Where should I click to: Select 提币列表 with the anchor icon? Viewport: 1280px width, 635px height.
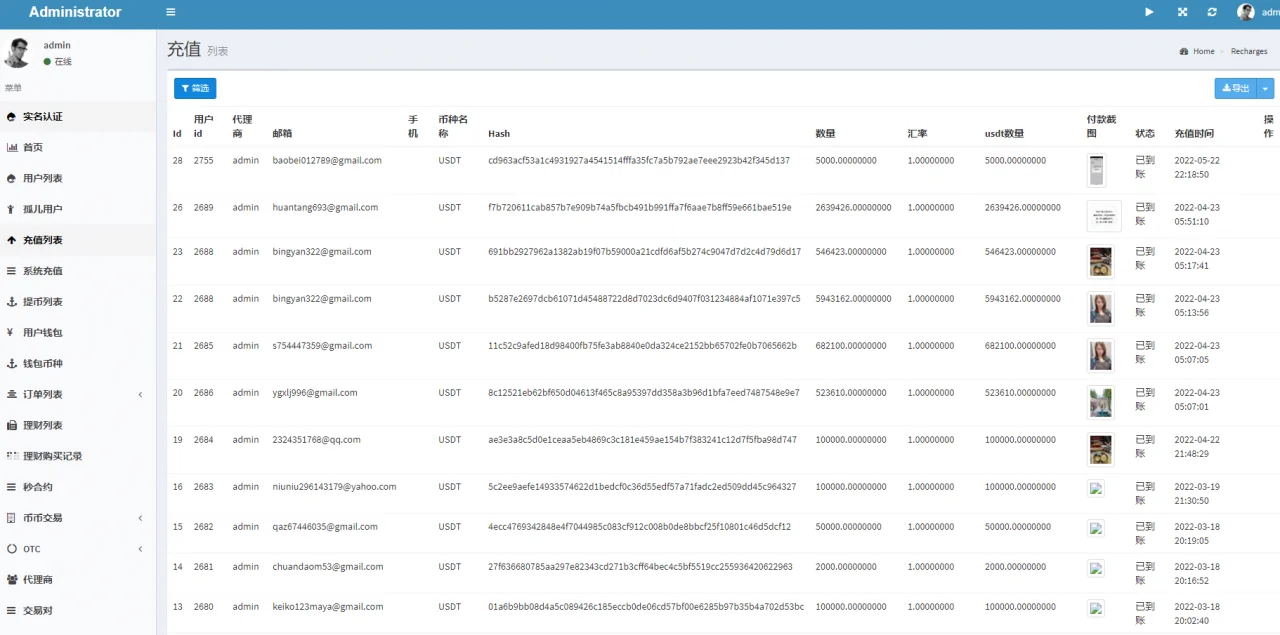point(42,302)
